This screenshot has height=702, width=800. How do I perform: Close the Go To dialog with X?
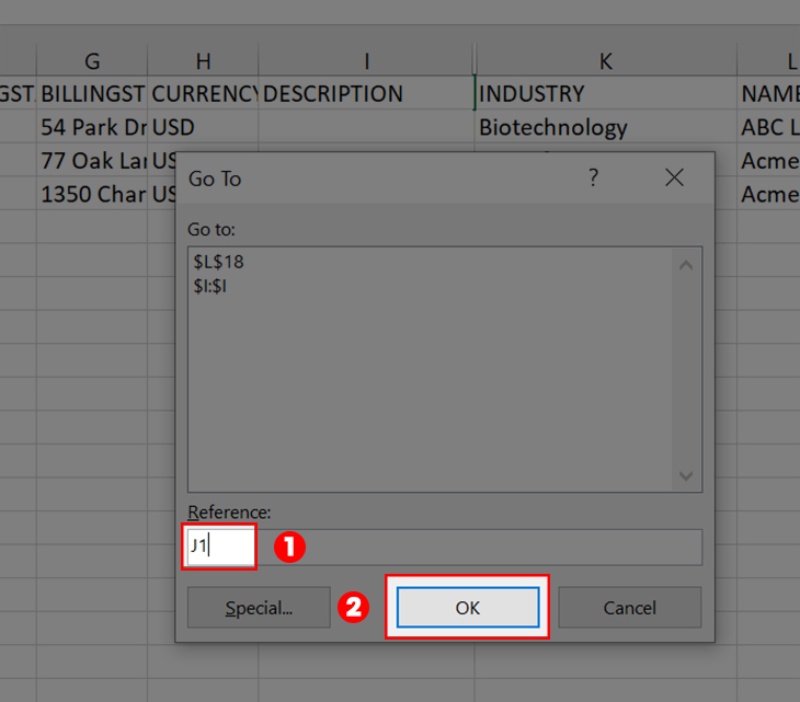tap(674, 178)
